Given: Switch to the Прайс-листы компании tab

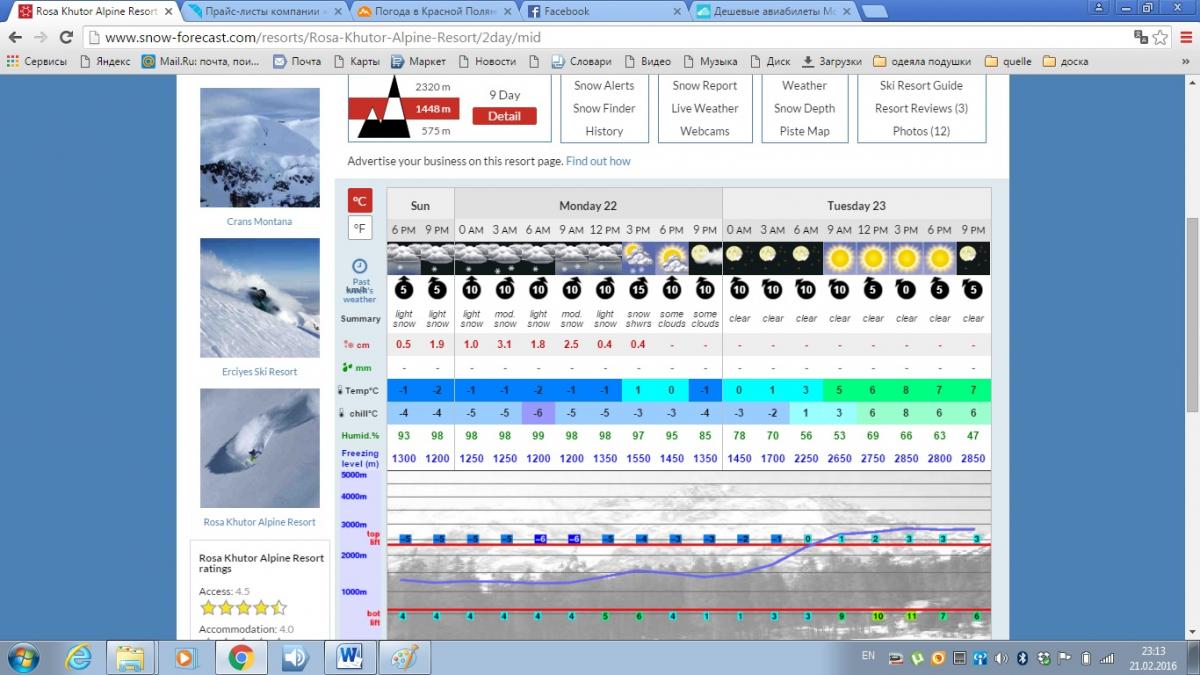Looking at the screenshot, I should point(265,12).
